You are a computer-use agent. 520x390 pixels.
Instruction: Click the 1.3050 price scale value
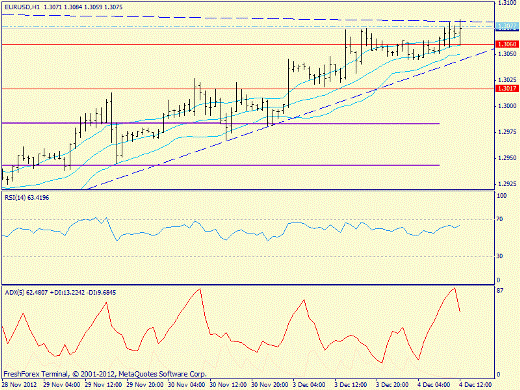tap(507, 53)
